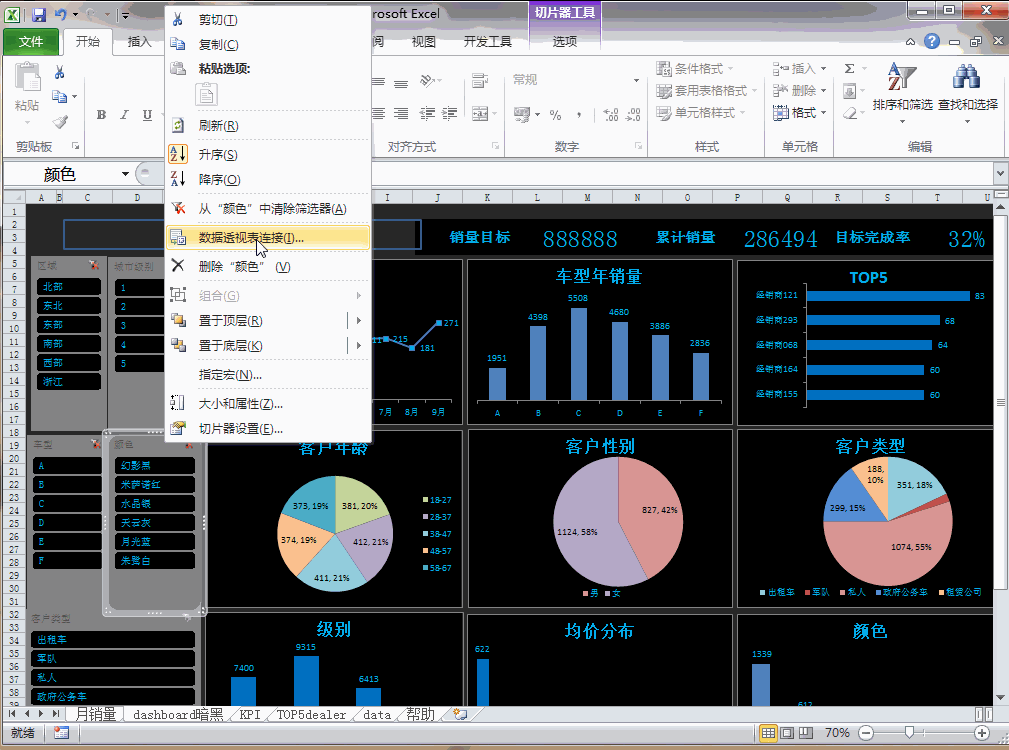Click the vertical scrollbar down arrow
Screen dimensions: 1009x750
pyautogui.click(x=1000, y=697)
